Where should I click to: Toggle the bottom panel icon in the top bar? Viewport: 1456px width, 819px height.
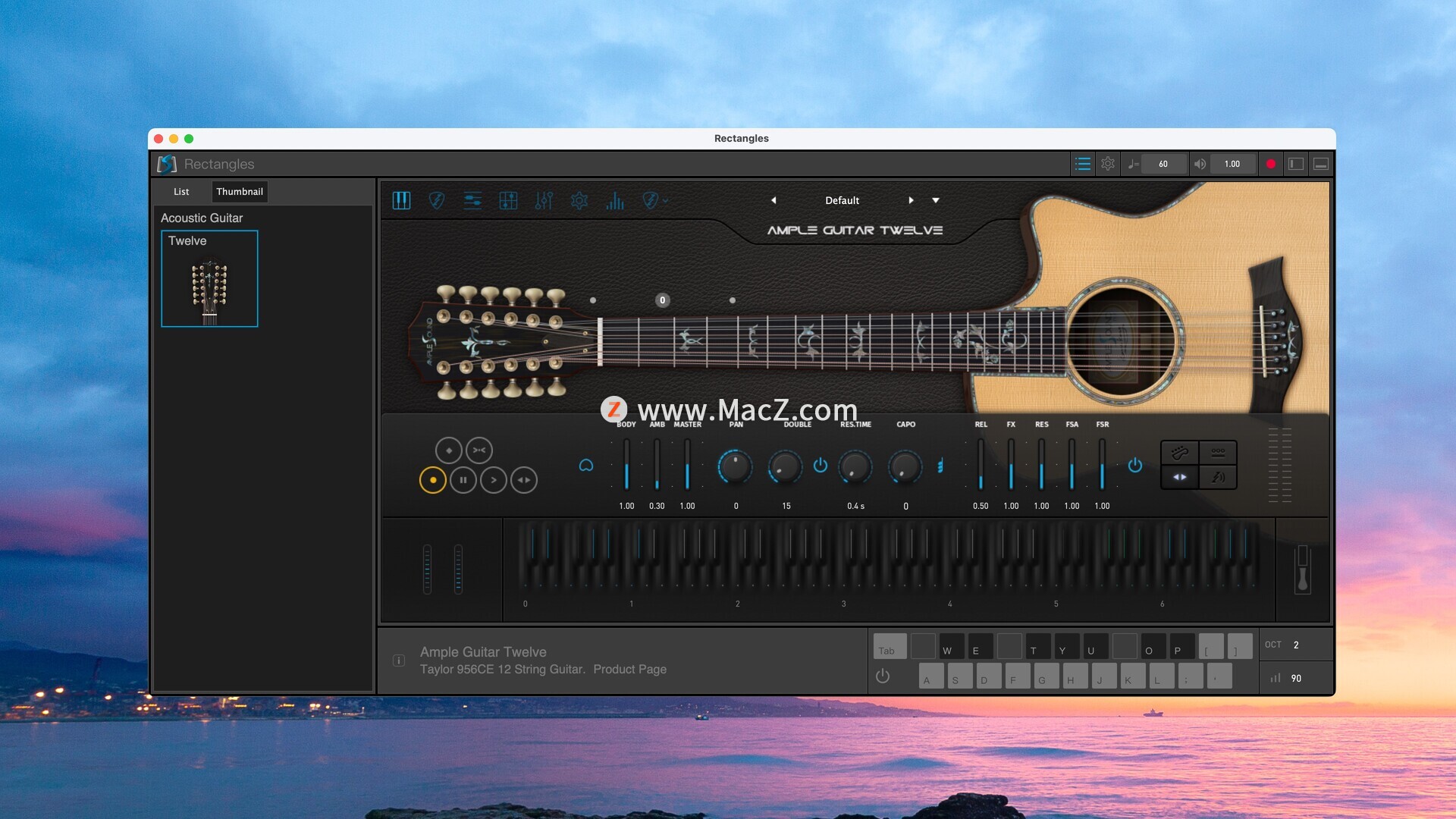coord(1321,164)
